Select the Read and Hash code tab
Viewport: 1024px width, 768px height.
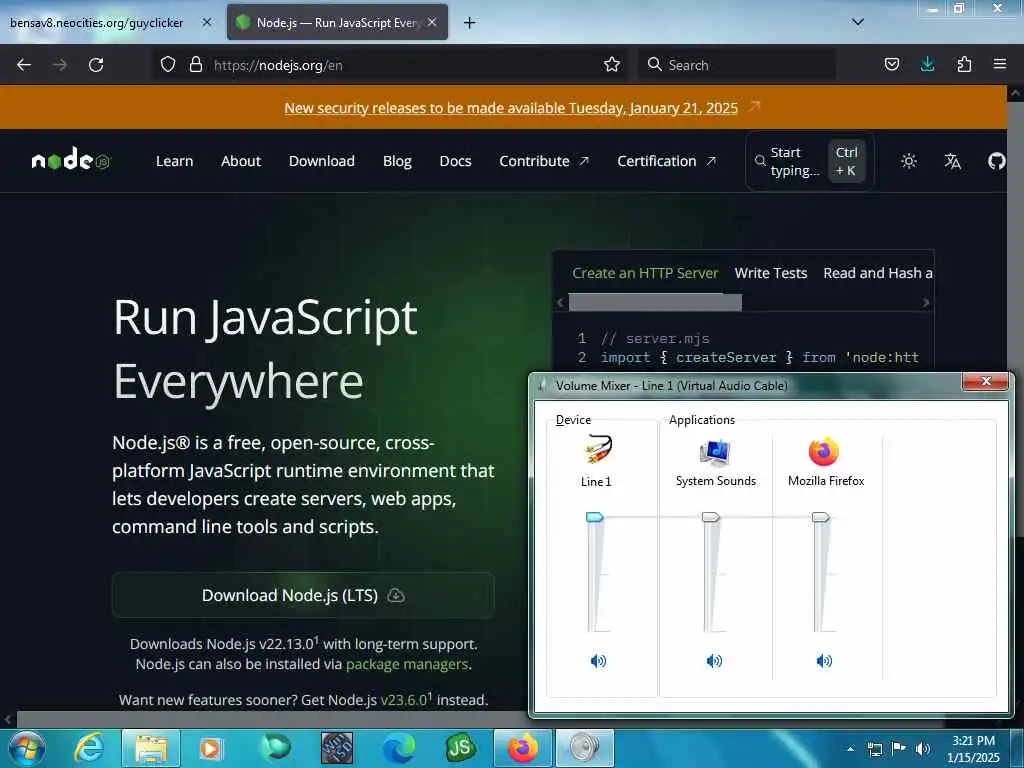pos(877,273)
